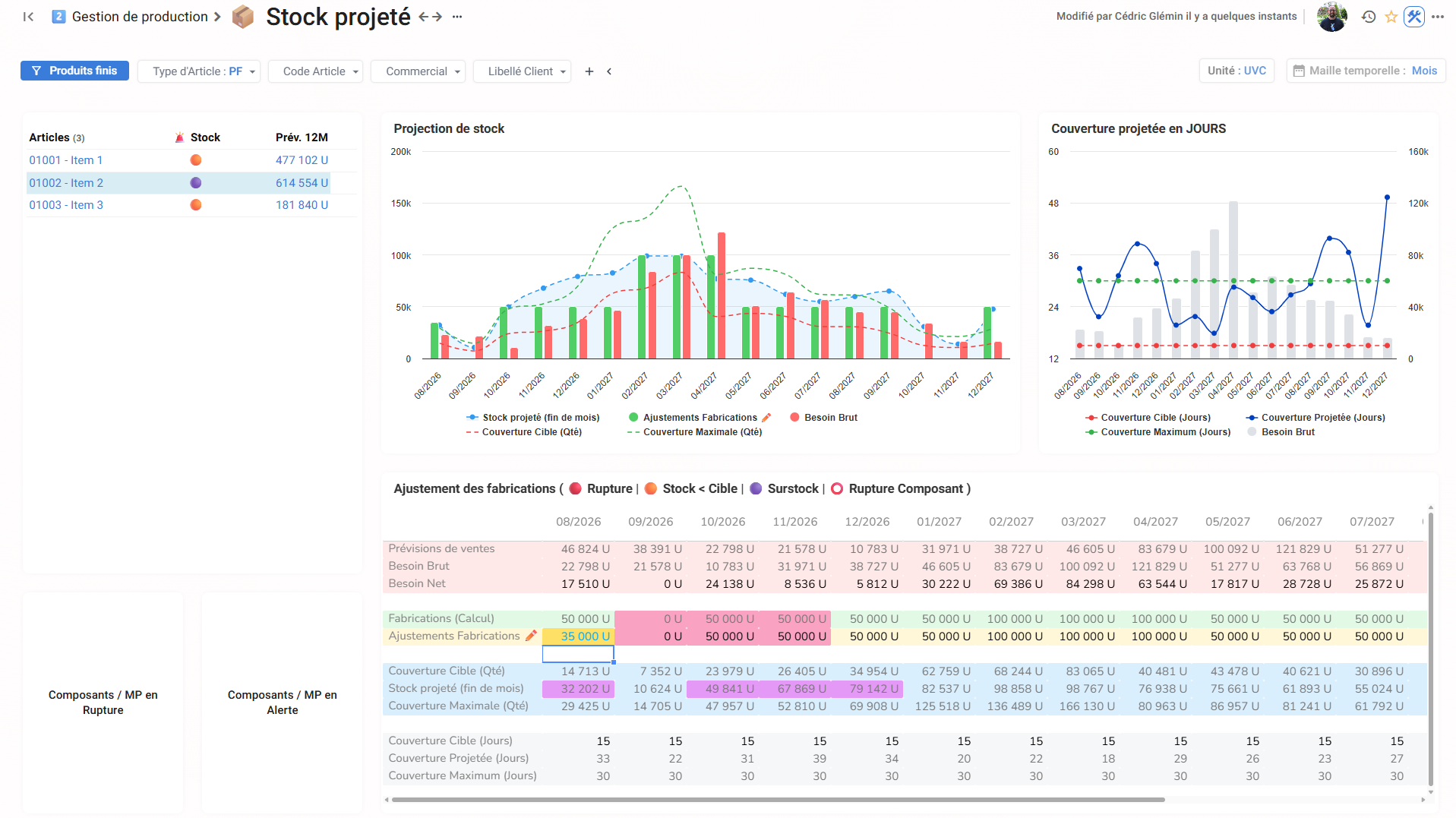
Task: Select article 01001 - Item 1
Action: (x=65, y=160)
